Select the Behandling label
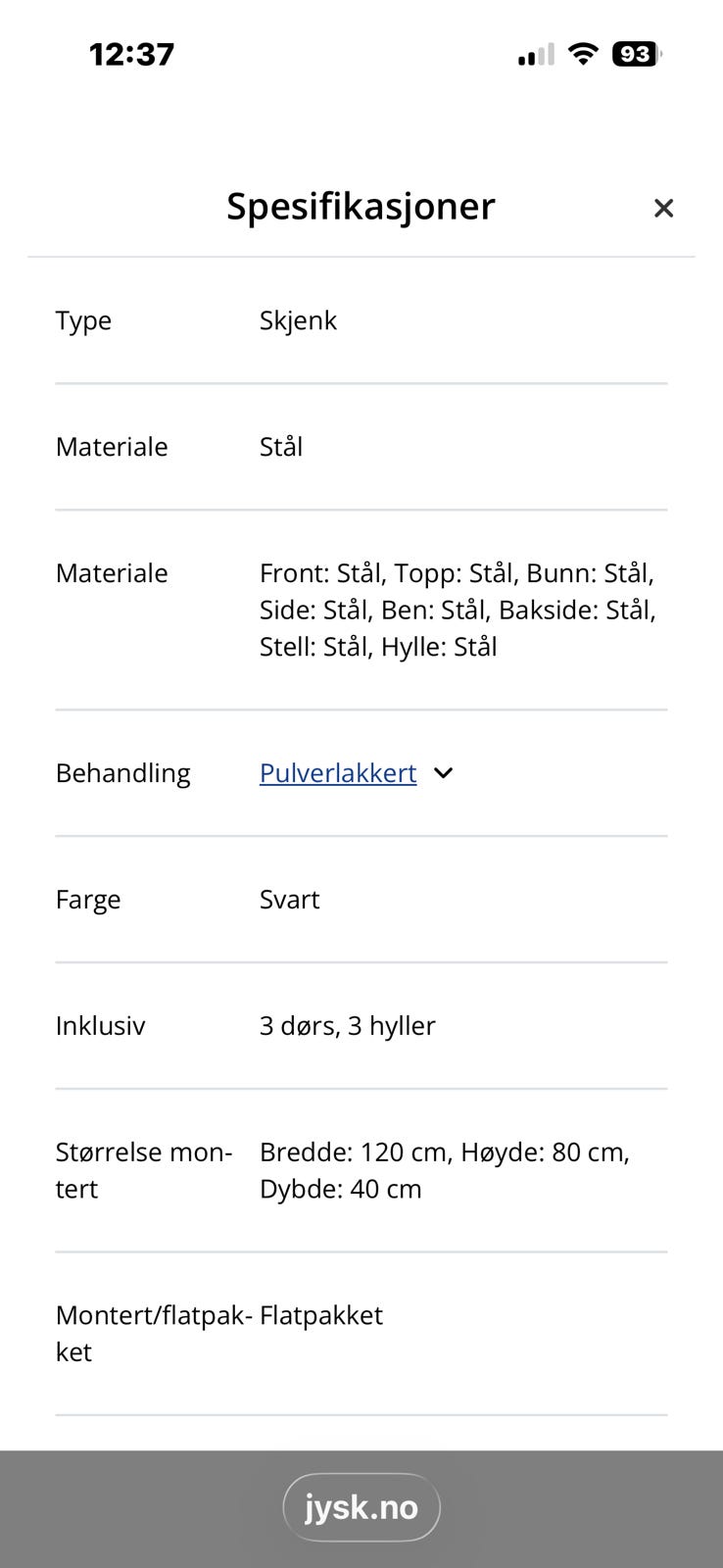This screenshot has width=723, height=1568. coord(122,773)
